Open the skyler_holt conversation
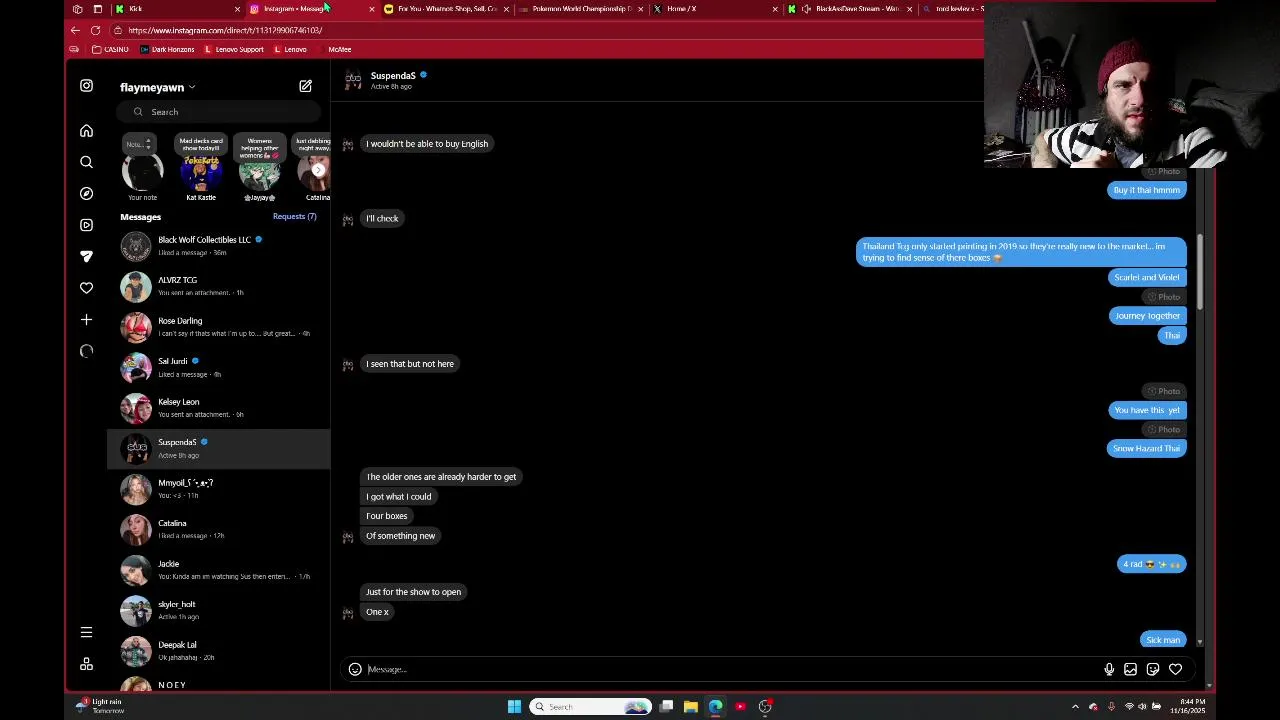This screenshot has height=720, width=1280. coord(218,610)
